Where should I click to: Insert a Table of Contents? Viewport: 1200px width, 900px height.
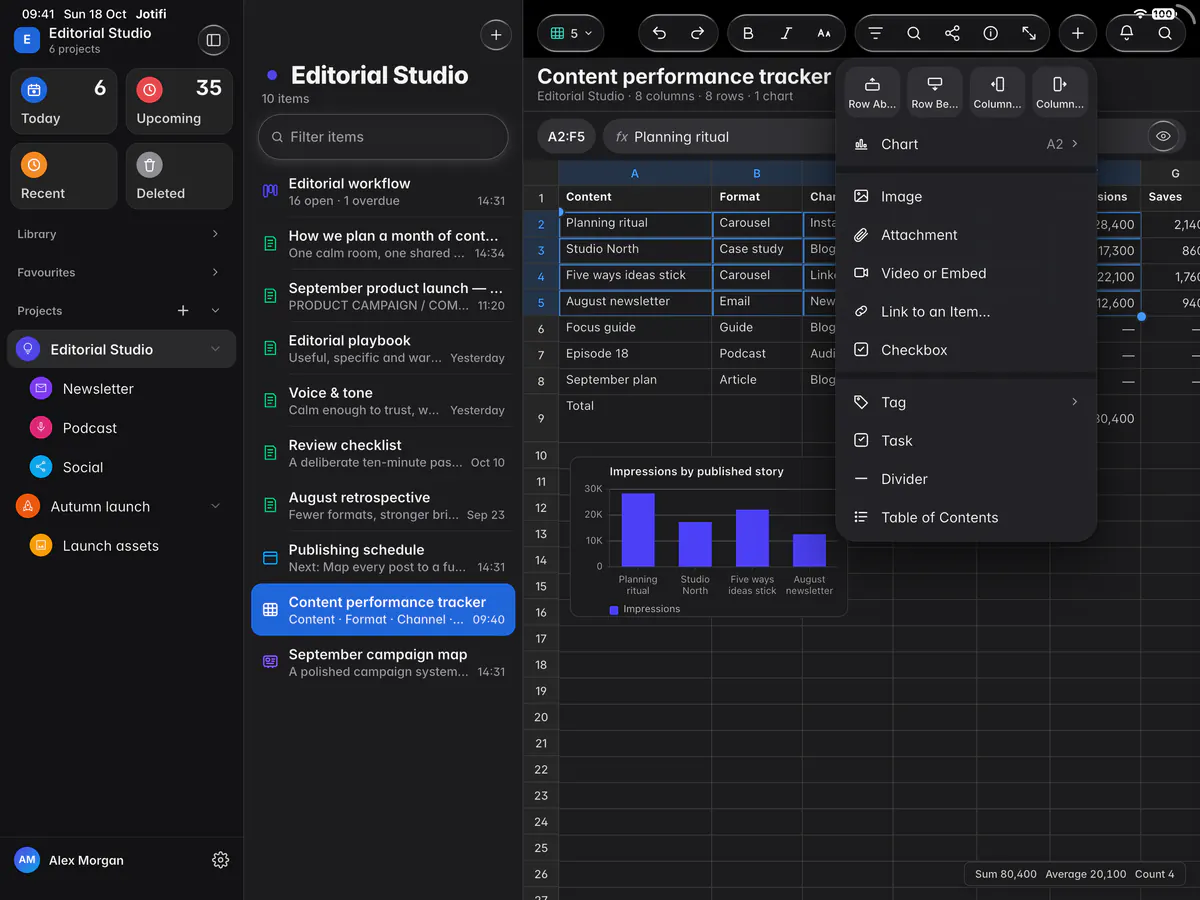[966, 517]
